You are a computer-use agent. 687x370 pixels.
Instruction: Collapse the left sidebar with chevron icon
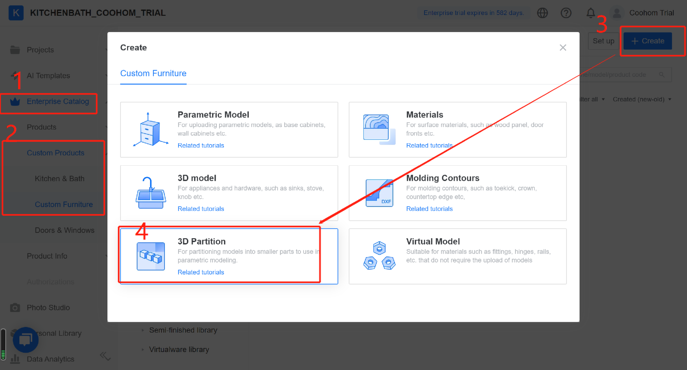105,356
